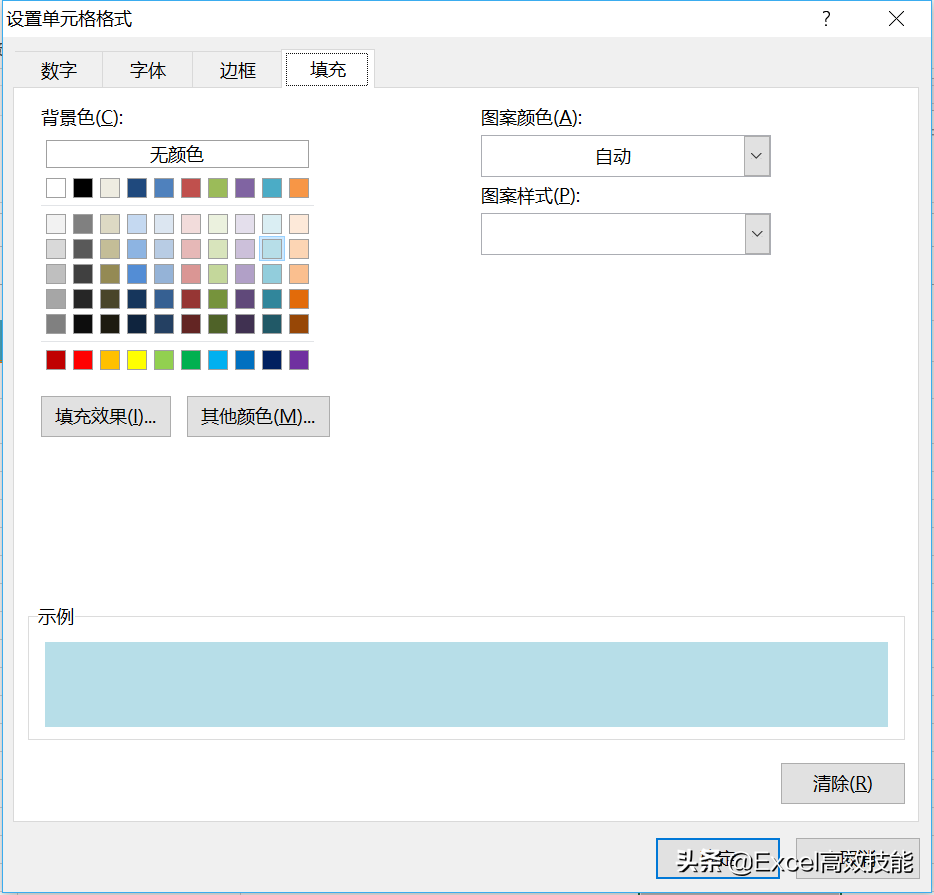Pick light green swatch in standard colors row
The image size is (934, 895).
tap(164, 360)
